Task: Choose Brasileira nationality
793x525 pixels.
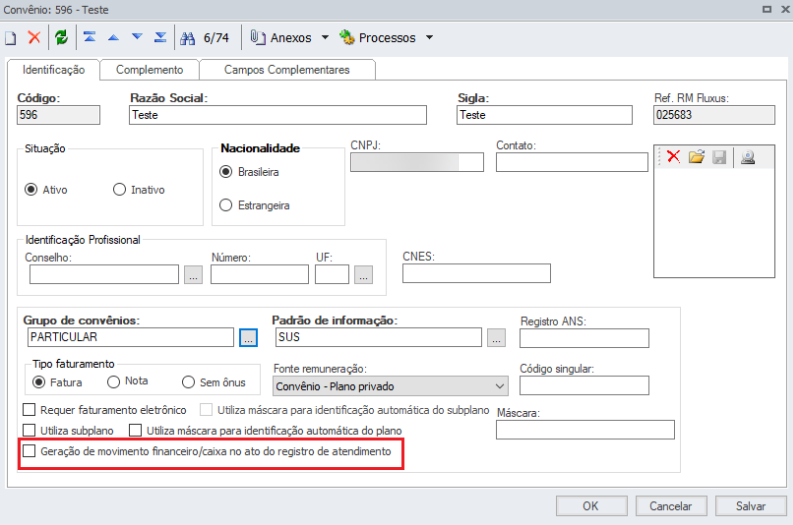Action: (x=226, y=172)
